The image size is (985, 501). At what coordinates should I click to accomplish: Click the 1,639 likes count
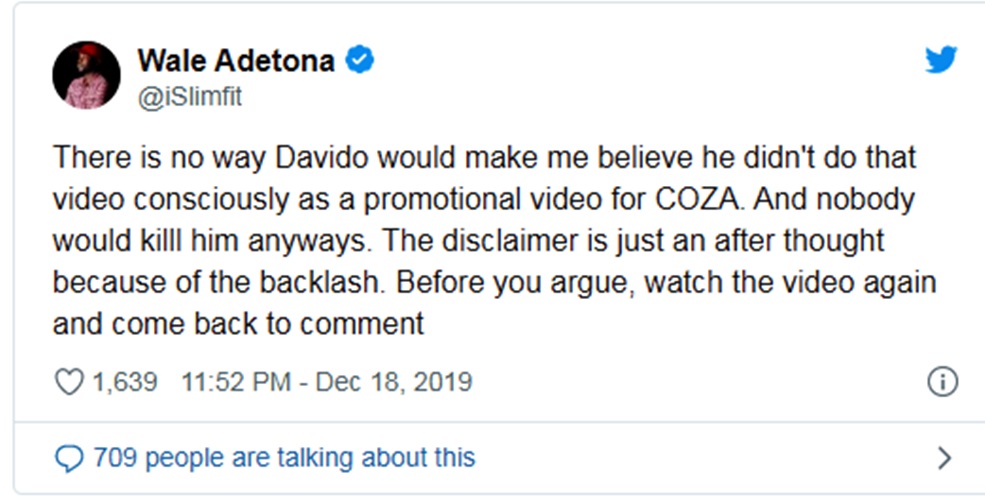pos(124,382)
